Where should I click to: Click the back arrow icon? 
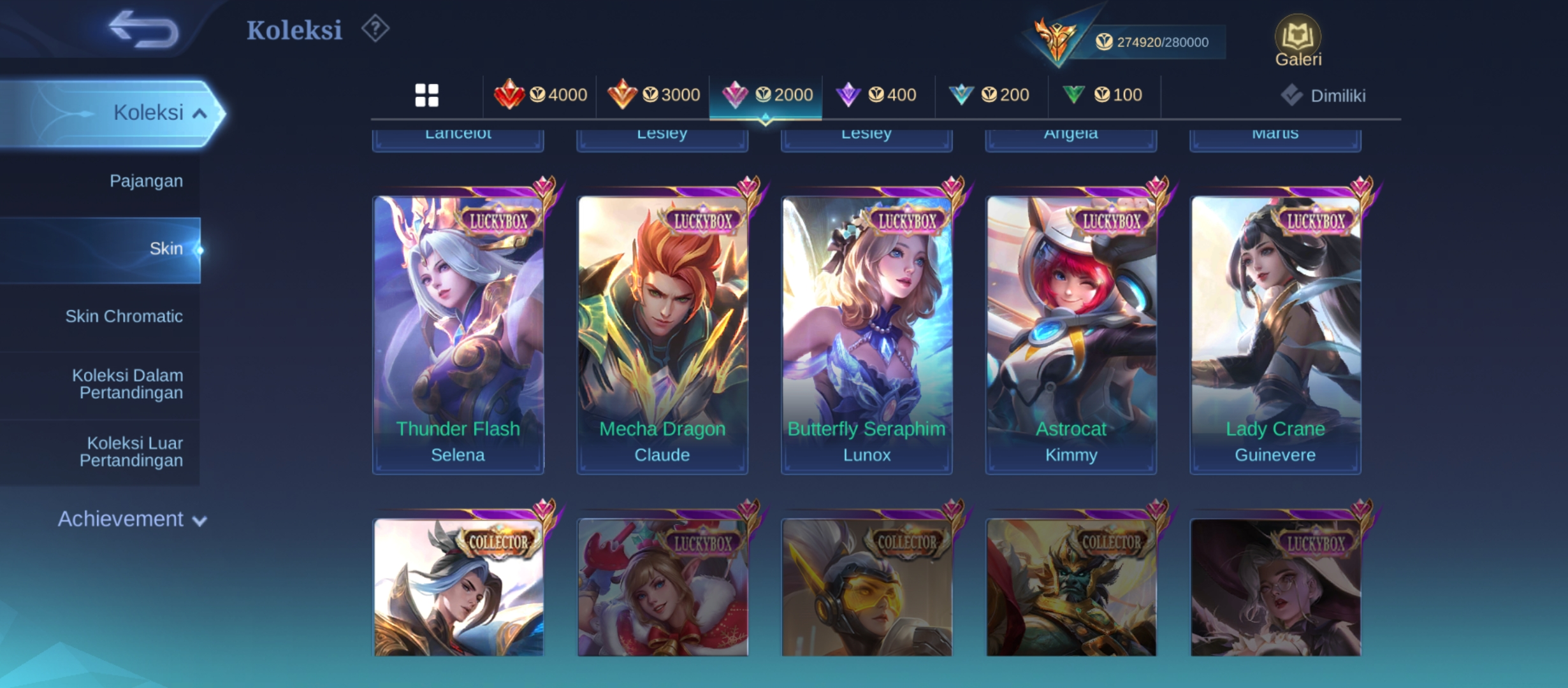[x=143, y=29]
